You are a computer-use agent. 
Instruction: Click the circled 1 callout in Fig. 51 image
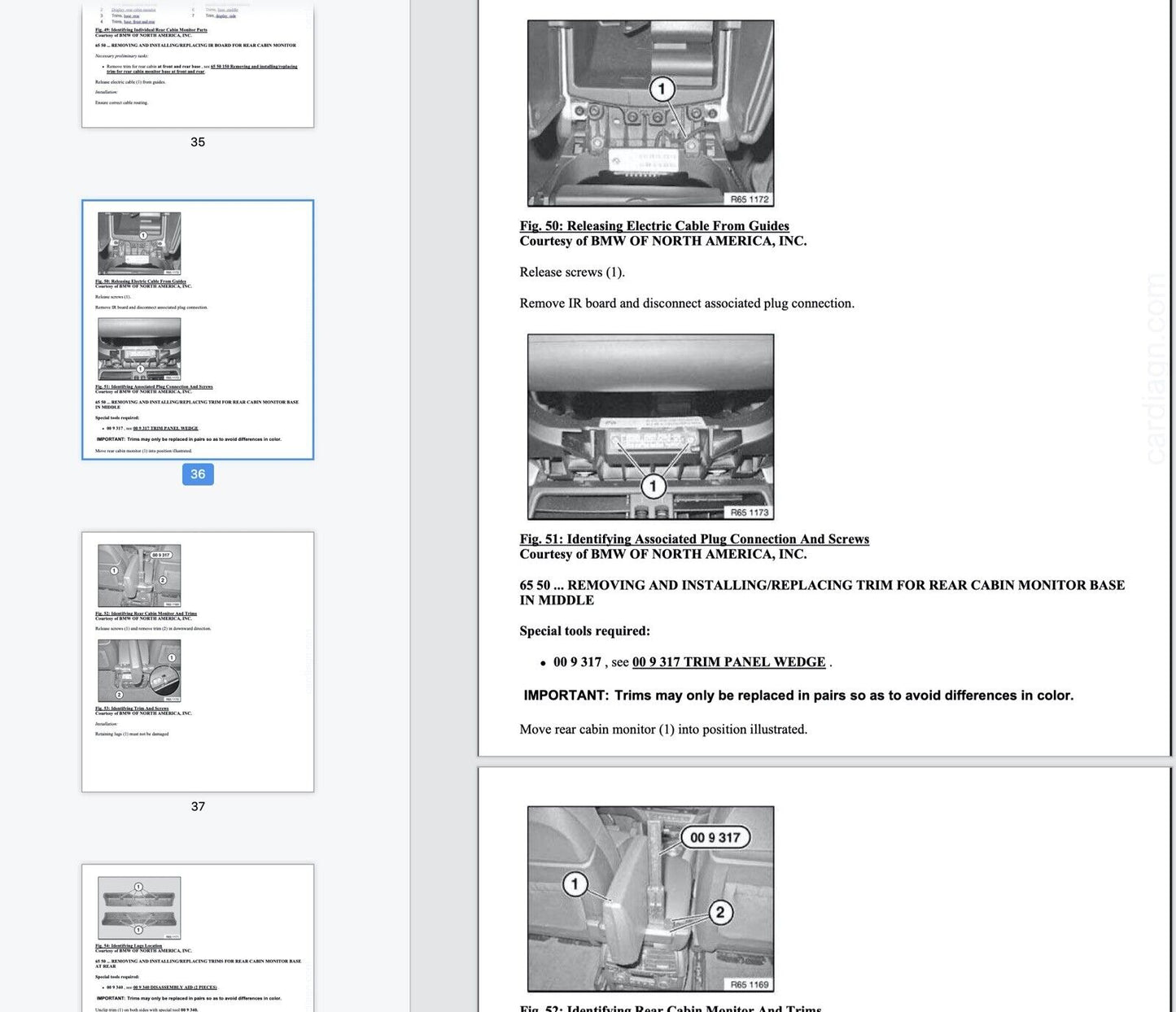pos(653,486)
